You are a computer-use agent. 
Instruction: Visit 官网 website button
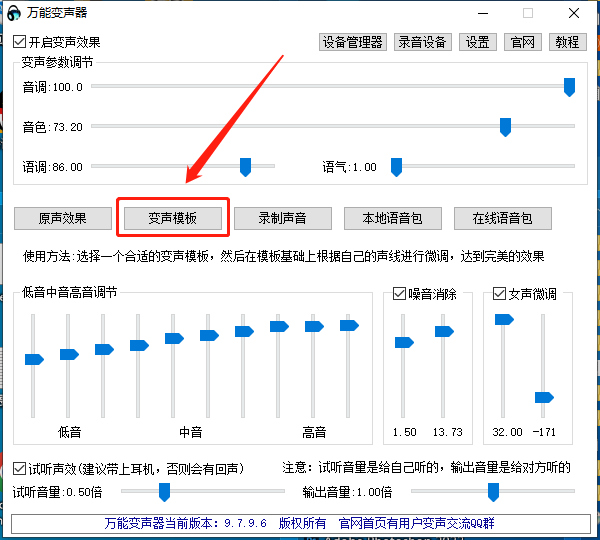tap(523, 42)
